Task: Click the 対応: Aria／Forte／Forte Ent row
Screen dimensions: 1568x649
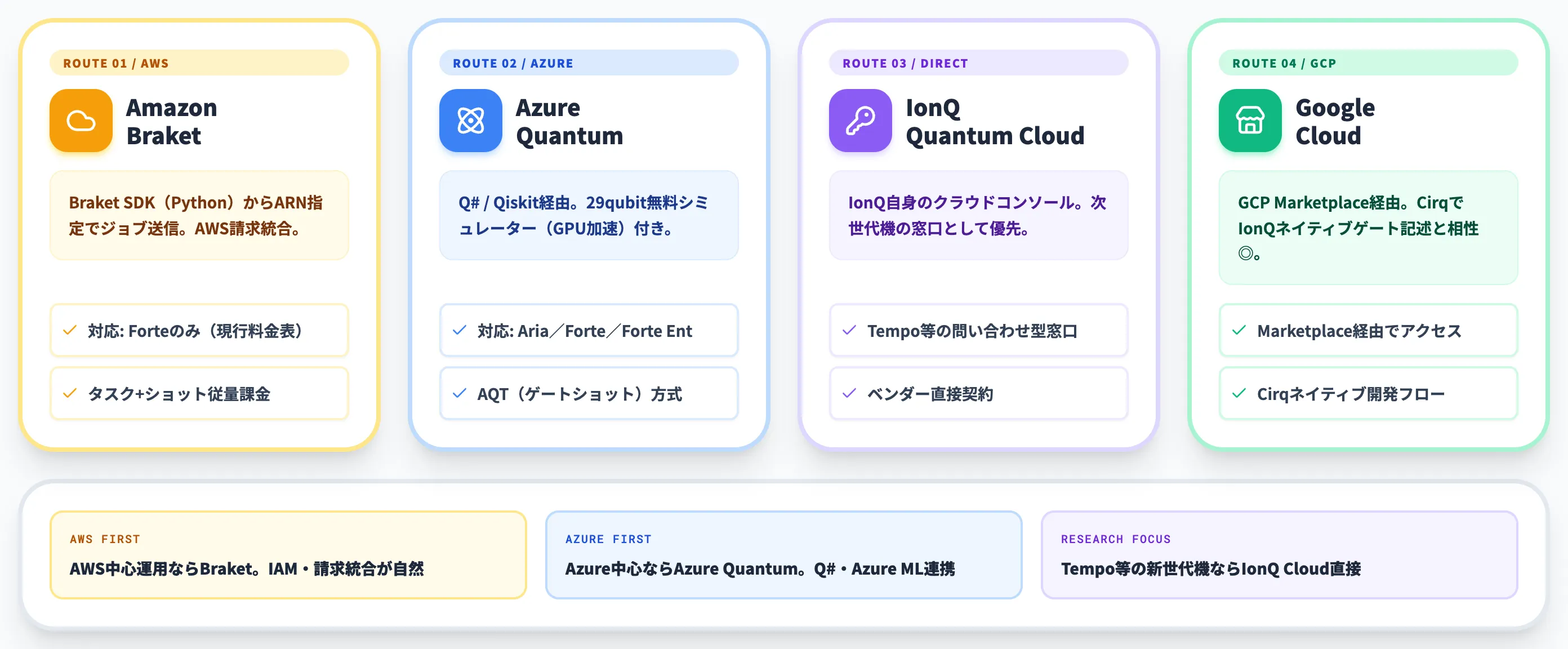Action: [x=589, y=331]
